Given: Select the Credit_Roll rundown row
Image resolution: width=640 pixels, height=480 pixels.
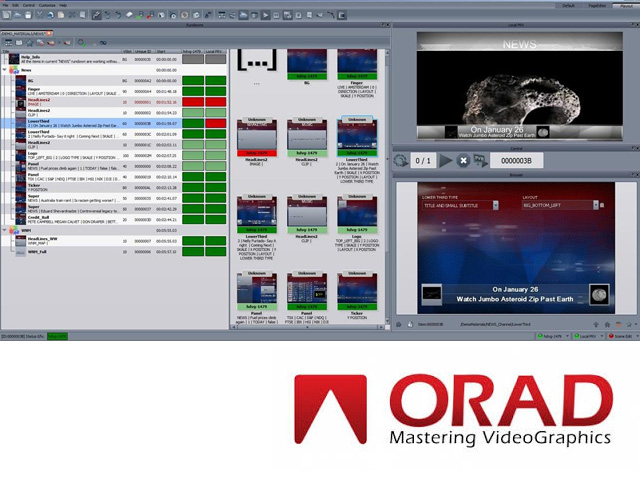Looking at the screenshot, I should [113, 219].
